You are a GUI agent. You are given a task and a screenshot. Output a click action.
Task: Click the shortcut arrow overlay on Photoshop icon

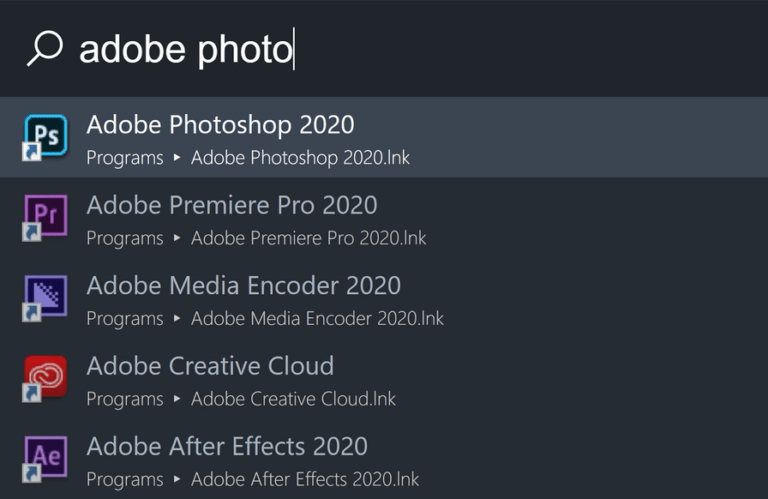[31, 152]
